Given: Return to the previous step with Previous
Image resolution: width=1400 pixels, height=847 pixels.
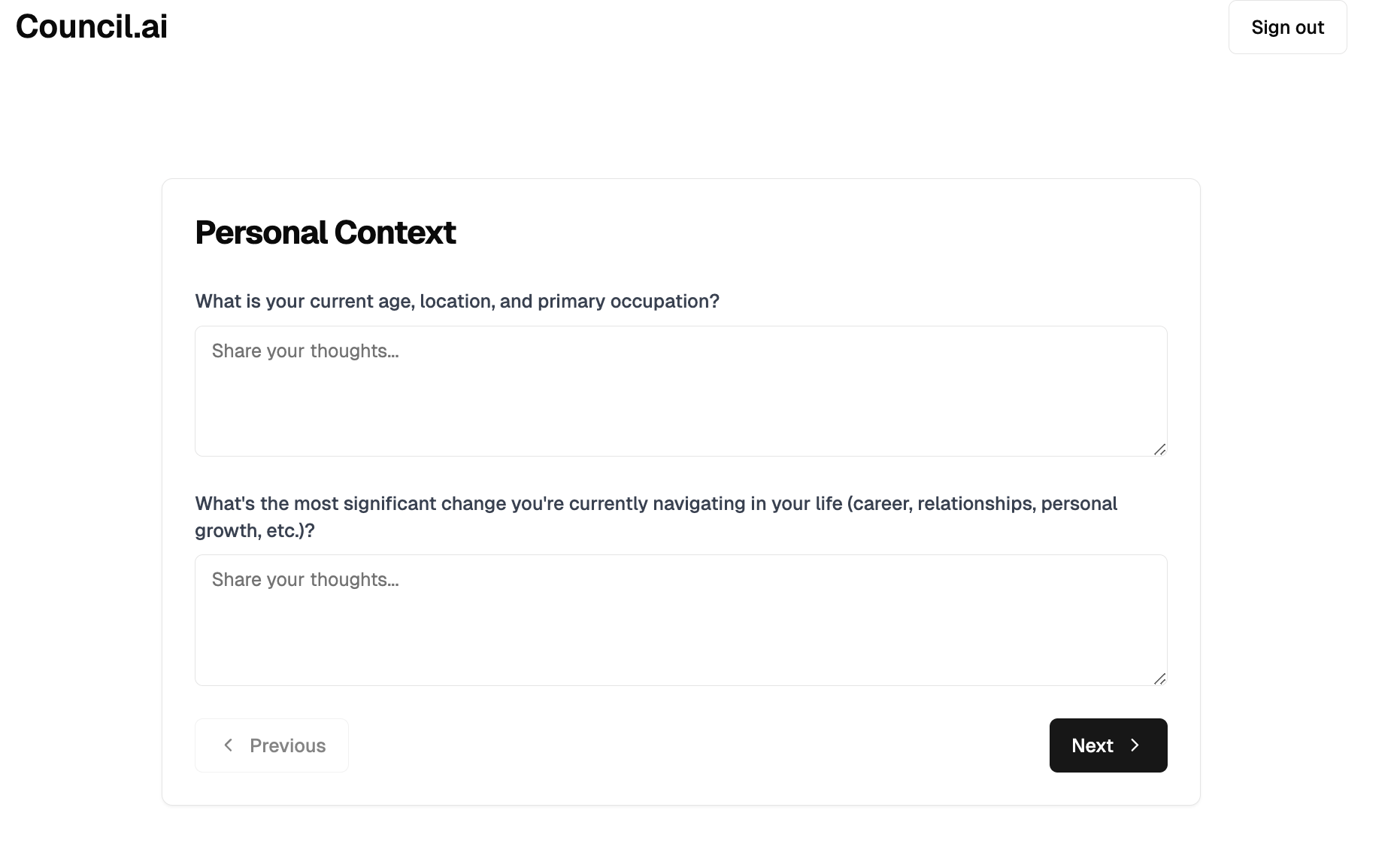Looking at the screenshot, I should pyautogui.click(x=271, y=745).
